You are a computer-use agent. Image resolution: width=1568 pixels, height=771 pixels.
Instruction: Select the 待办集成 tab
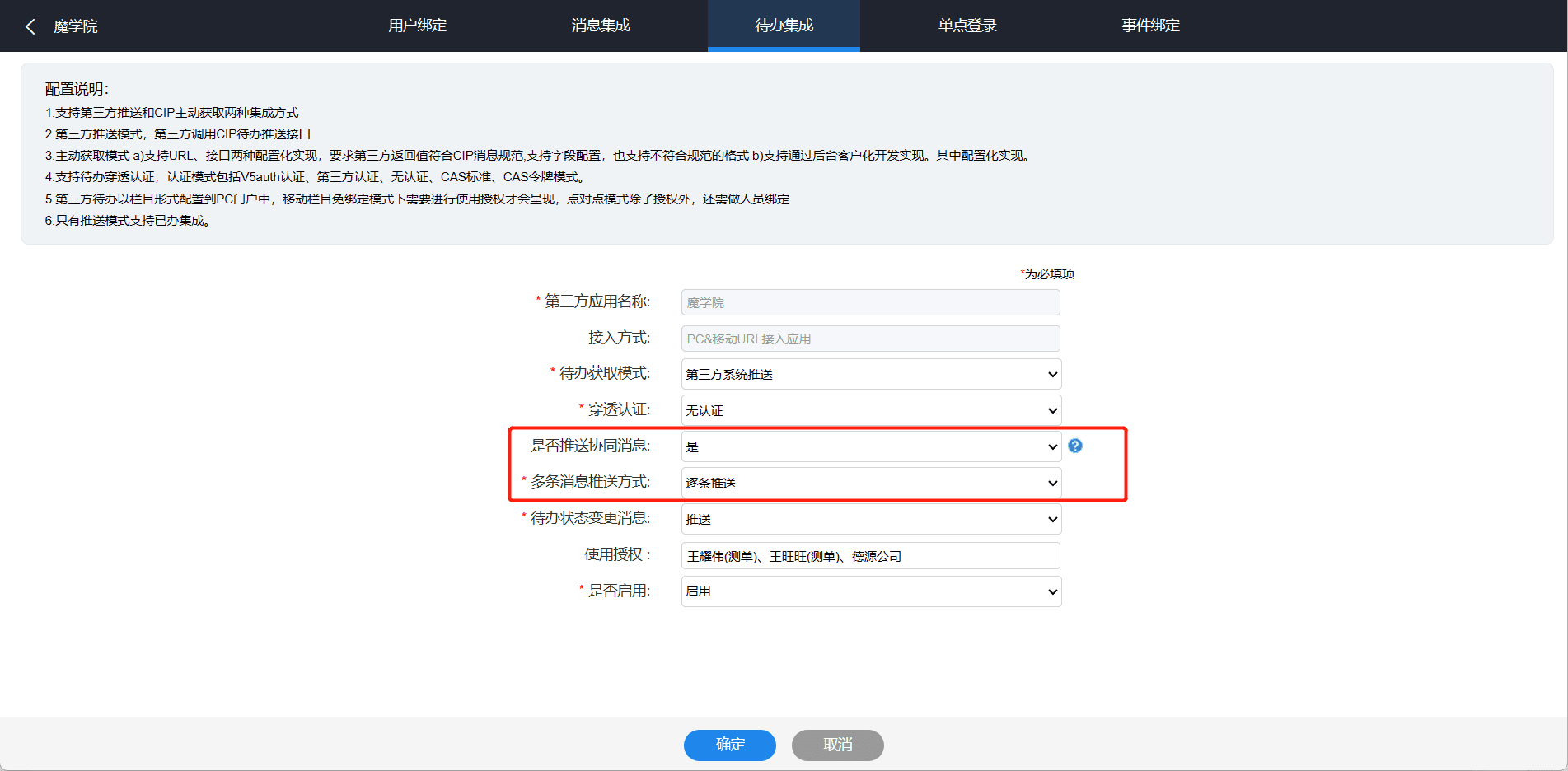click(784, 26)
